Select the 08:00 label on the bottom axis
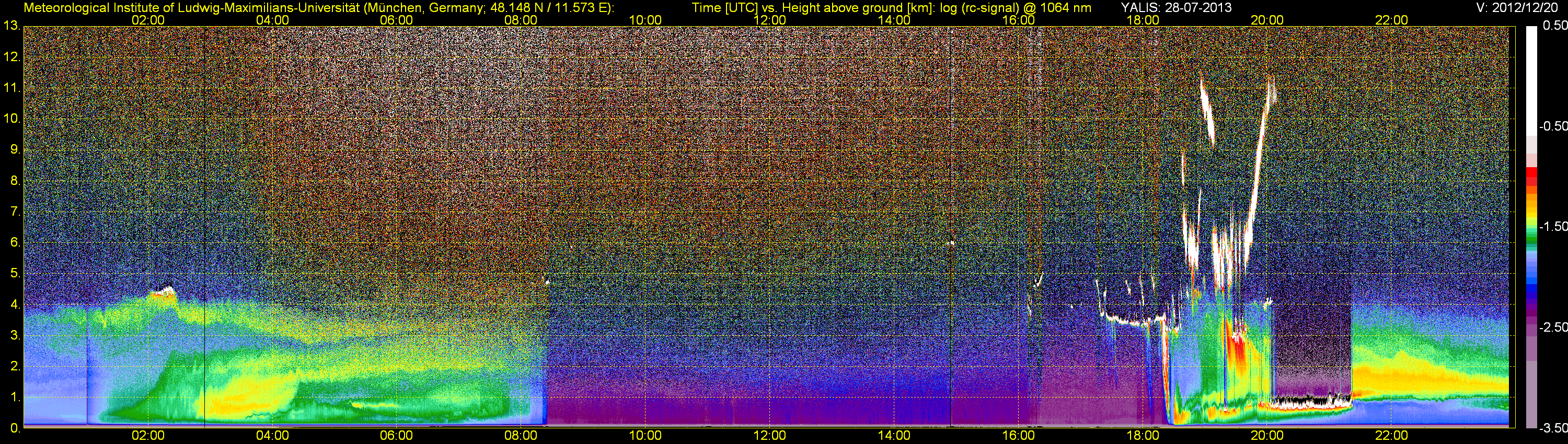The width and height of the screenshot is (1568, 444). [521, 436]
